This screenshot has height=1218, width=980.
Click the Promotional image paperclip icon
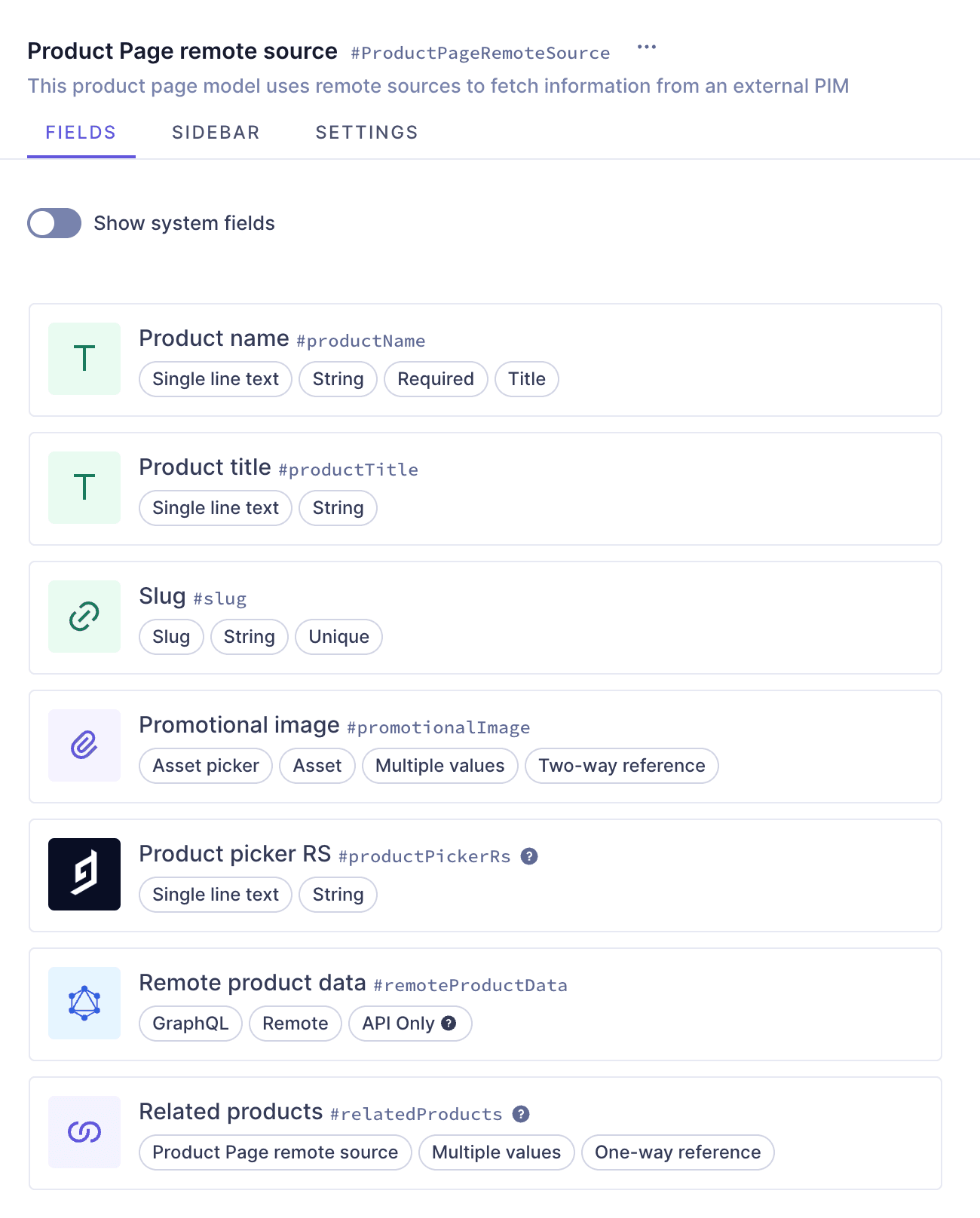(x=84, y=745)
